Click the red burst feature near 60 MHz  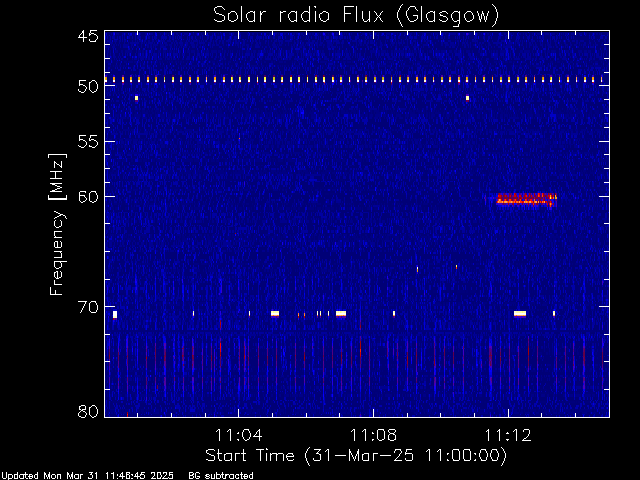[527, 200]
